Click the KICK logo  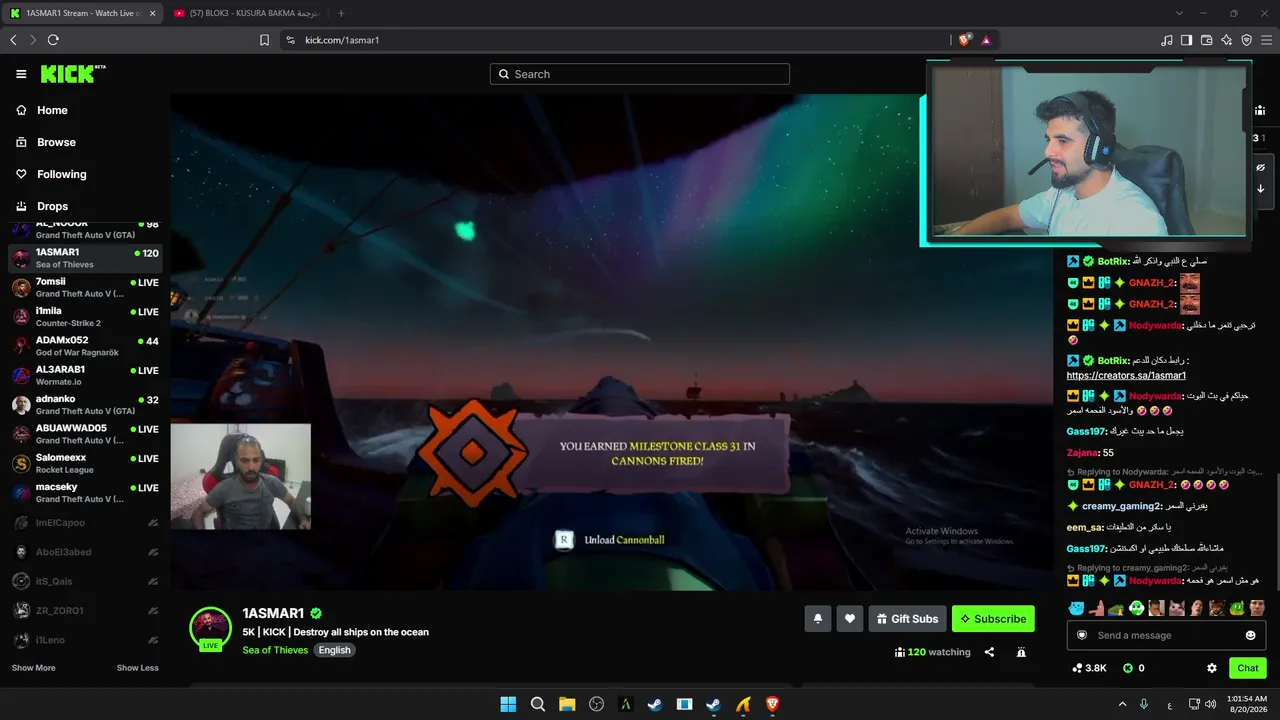(x=72, y=74)
